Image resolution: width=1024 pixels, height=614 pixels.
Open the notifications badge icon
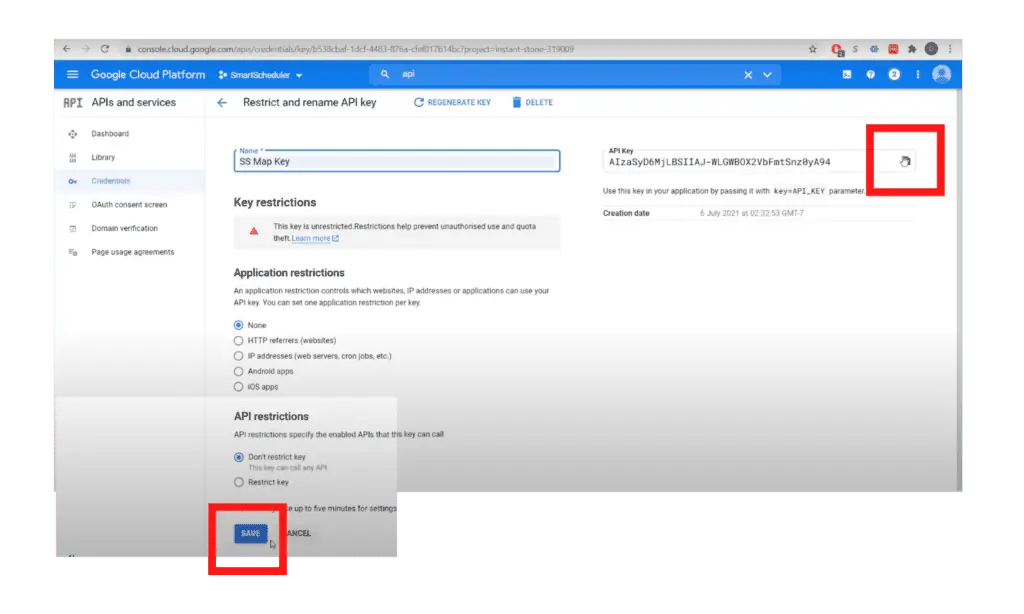(x=894, y=75)
